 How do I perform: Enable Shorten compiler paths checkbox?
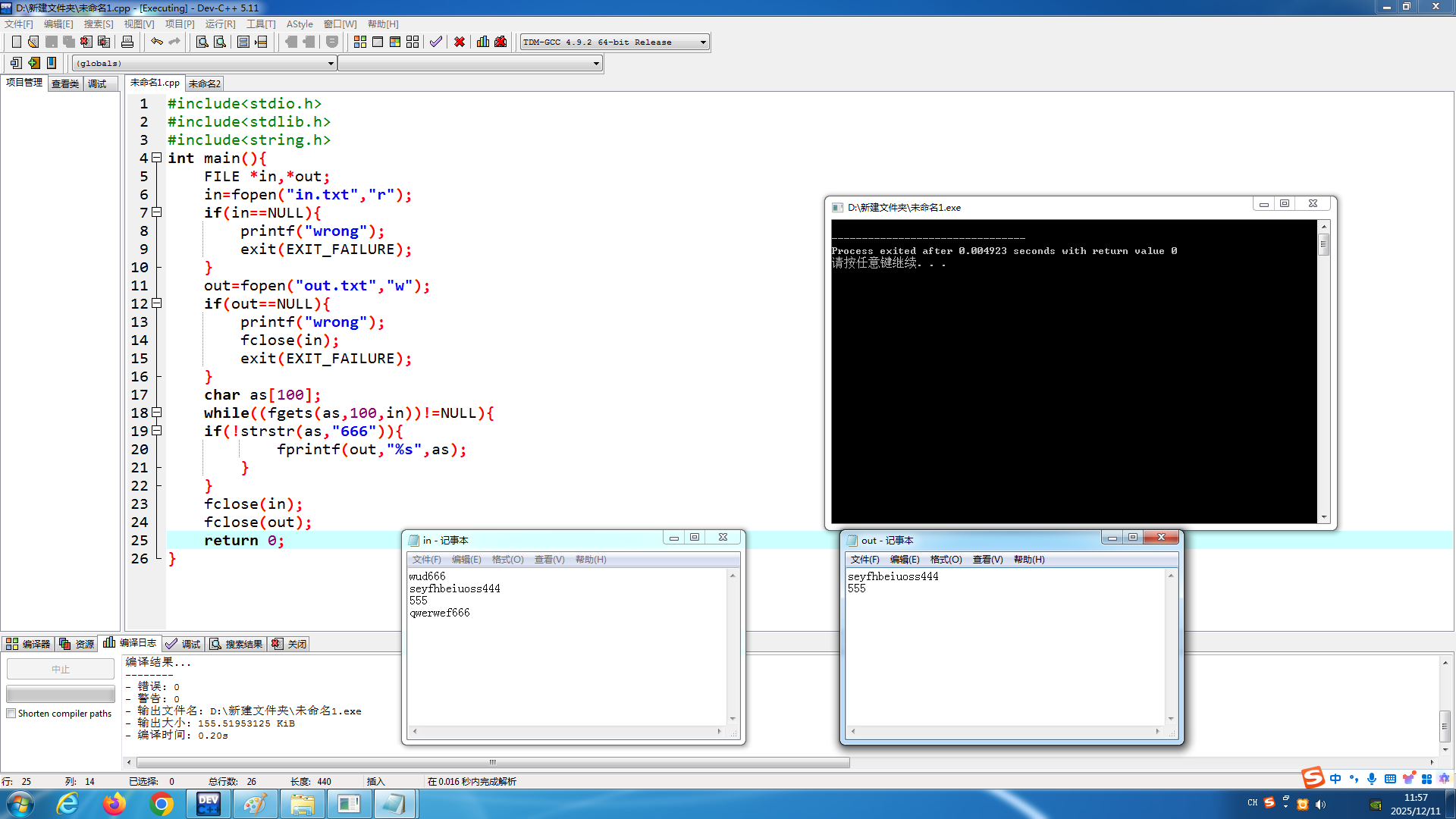point(11,714)
